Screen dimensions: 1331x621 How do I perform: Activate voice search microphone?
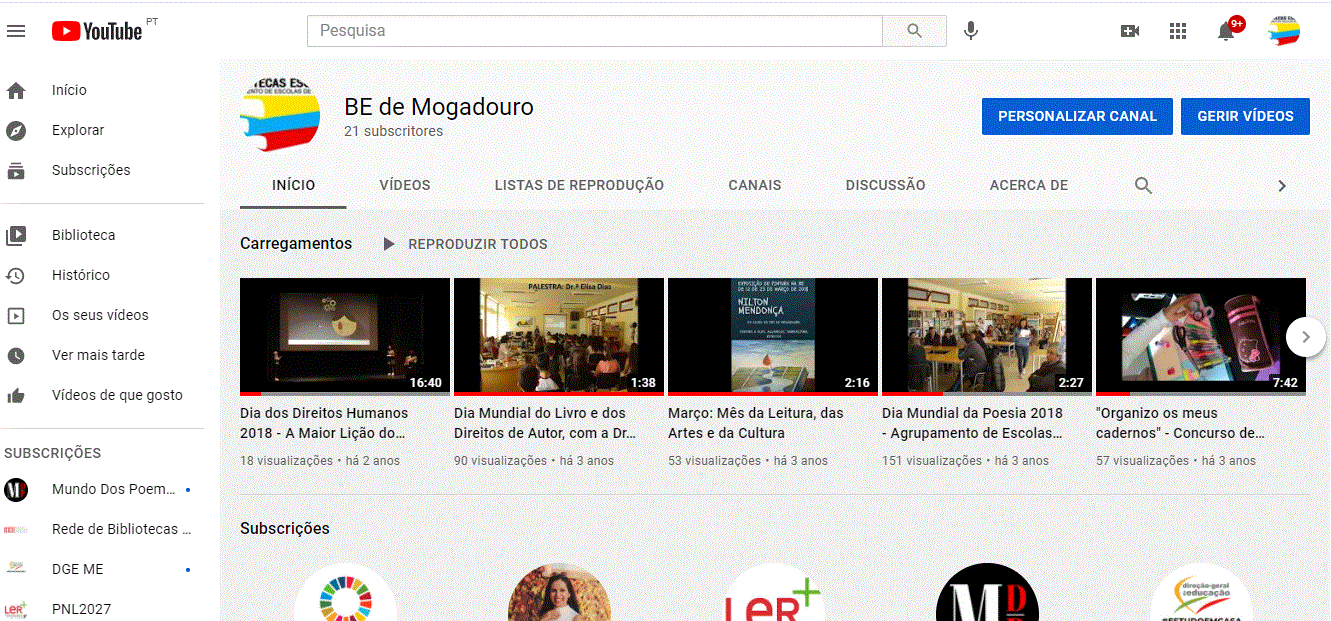coord(970,31)
